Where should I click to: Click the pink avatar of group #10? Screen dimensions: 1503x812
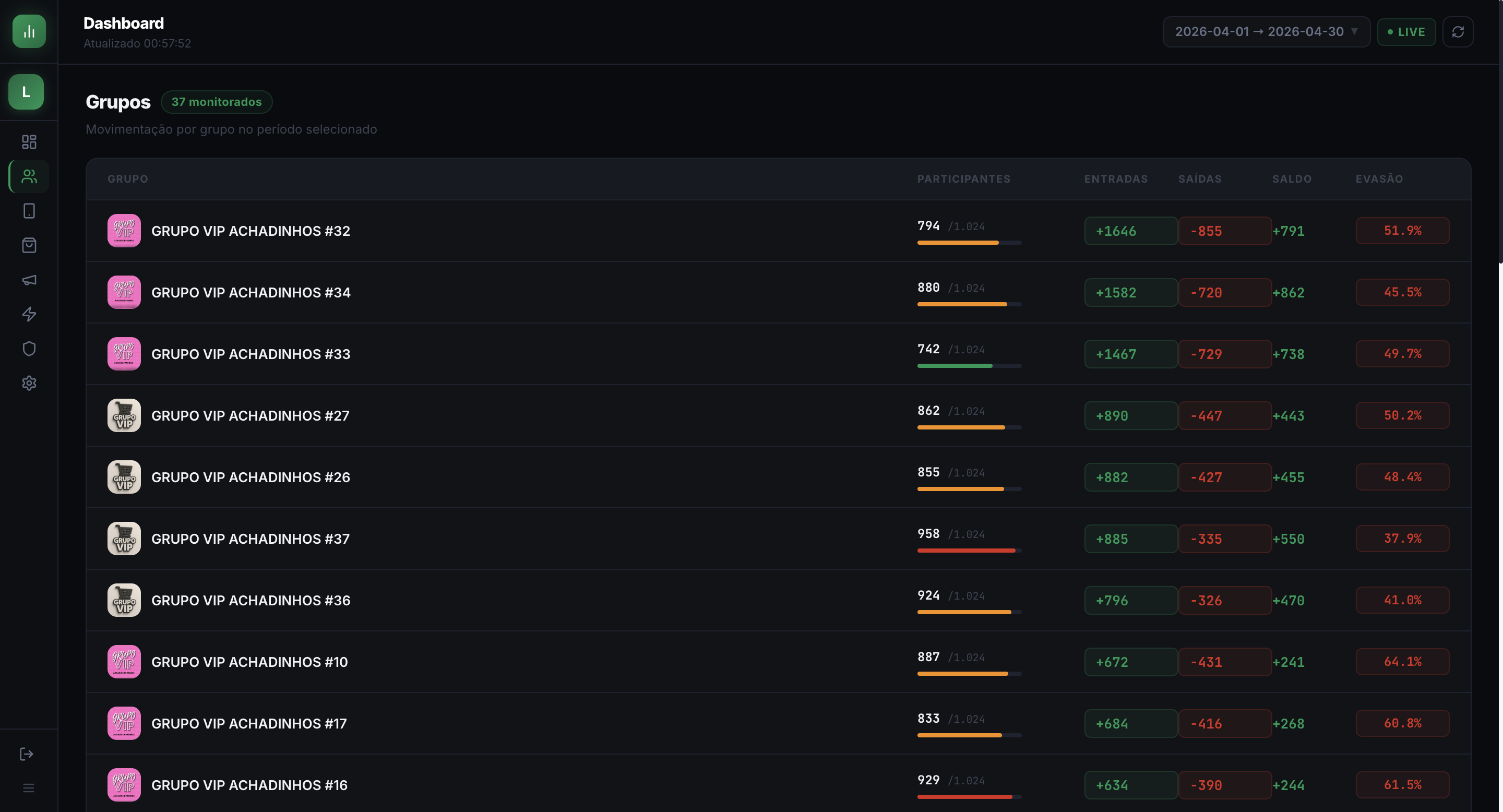click(124, 662)
